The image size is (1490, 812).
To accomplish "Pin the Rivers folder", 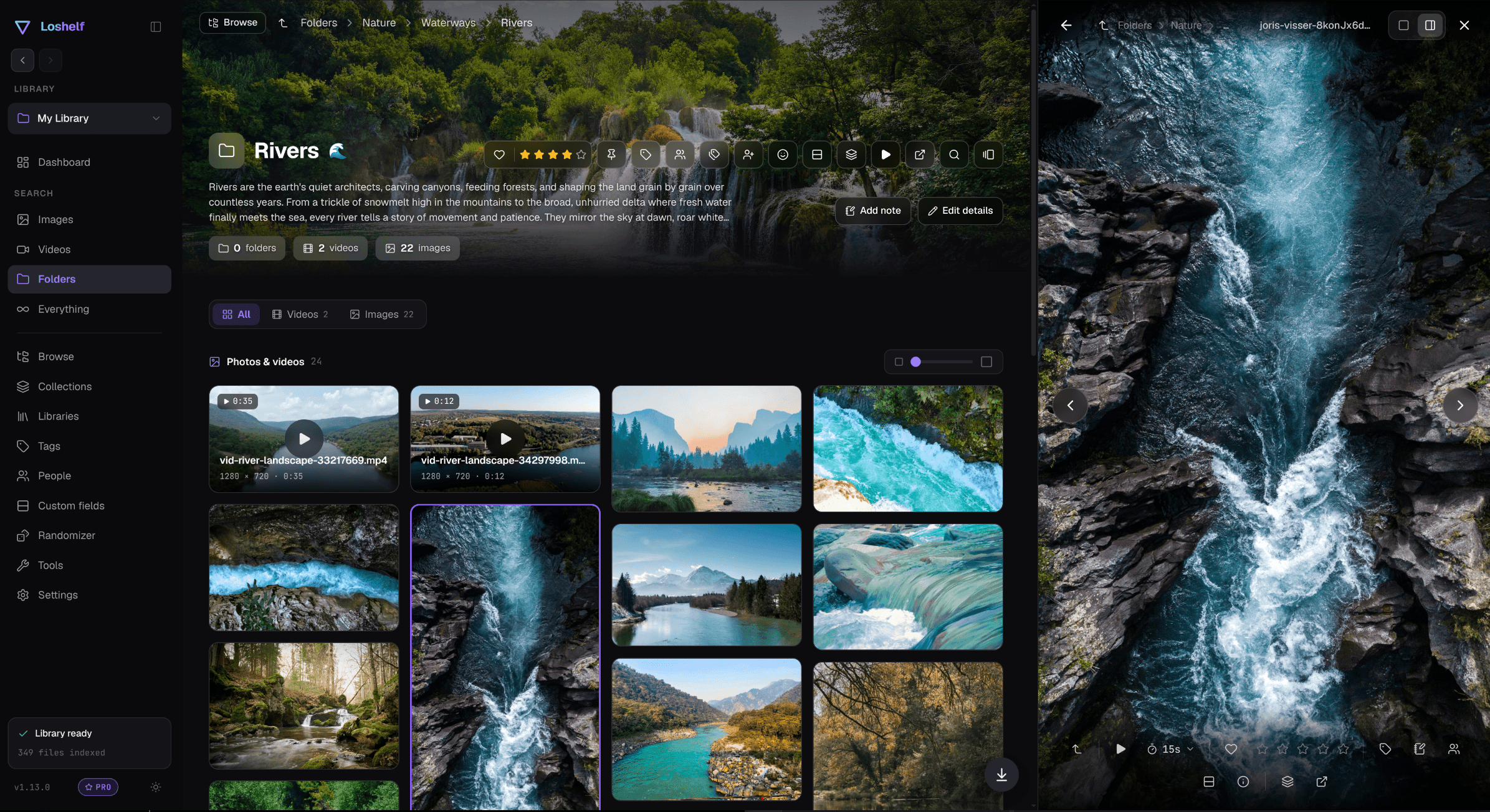I will 611,155.
